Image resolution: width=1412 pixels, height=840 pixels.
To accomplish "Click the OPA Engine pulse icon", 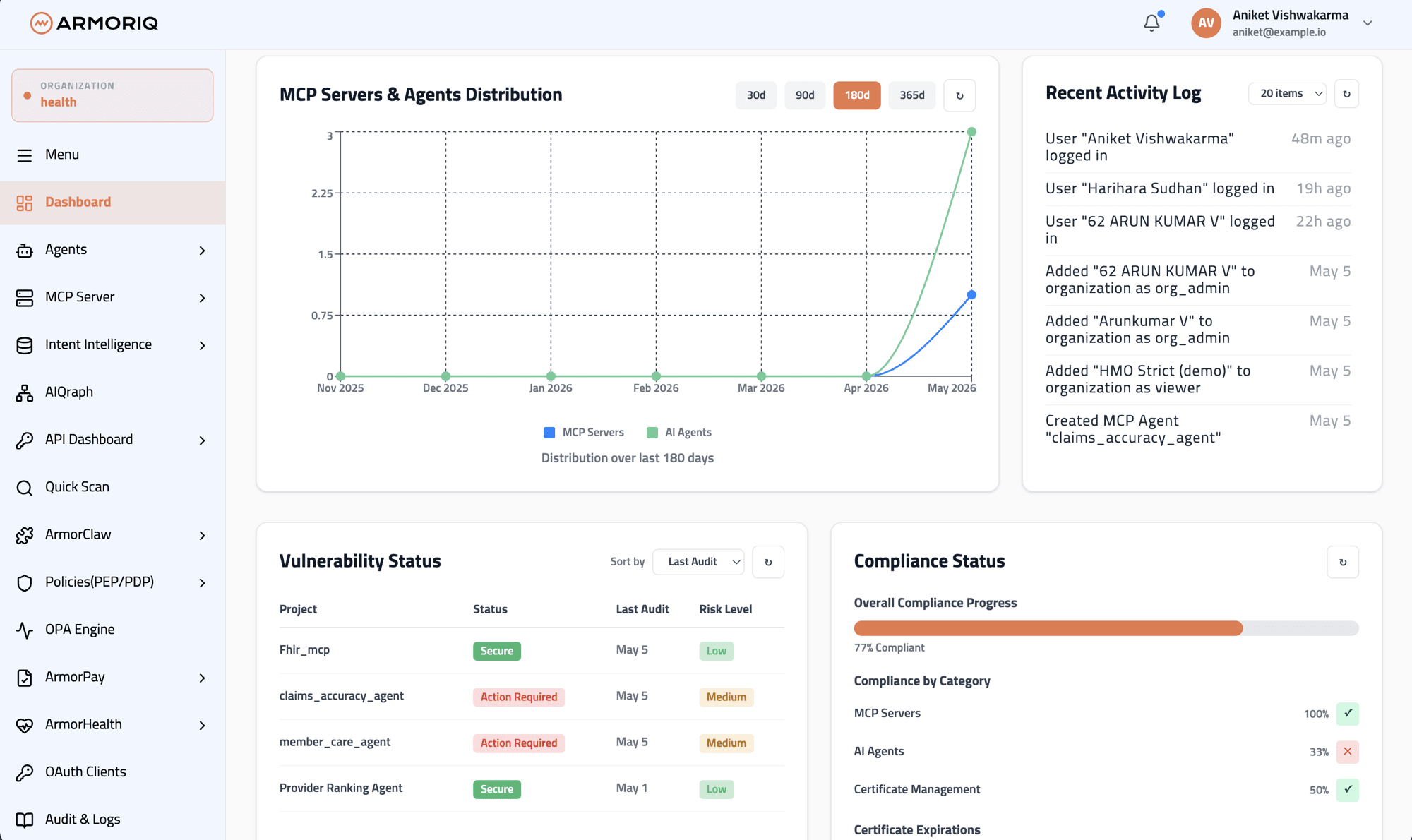I will click(x=25, y=630).
